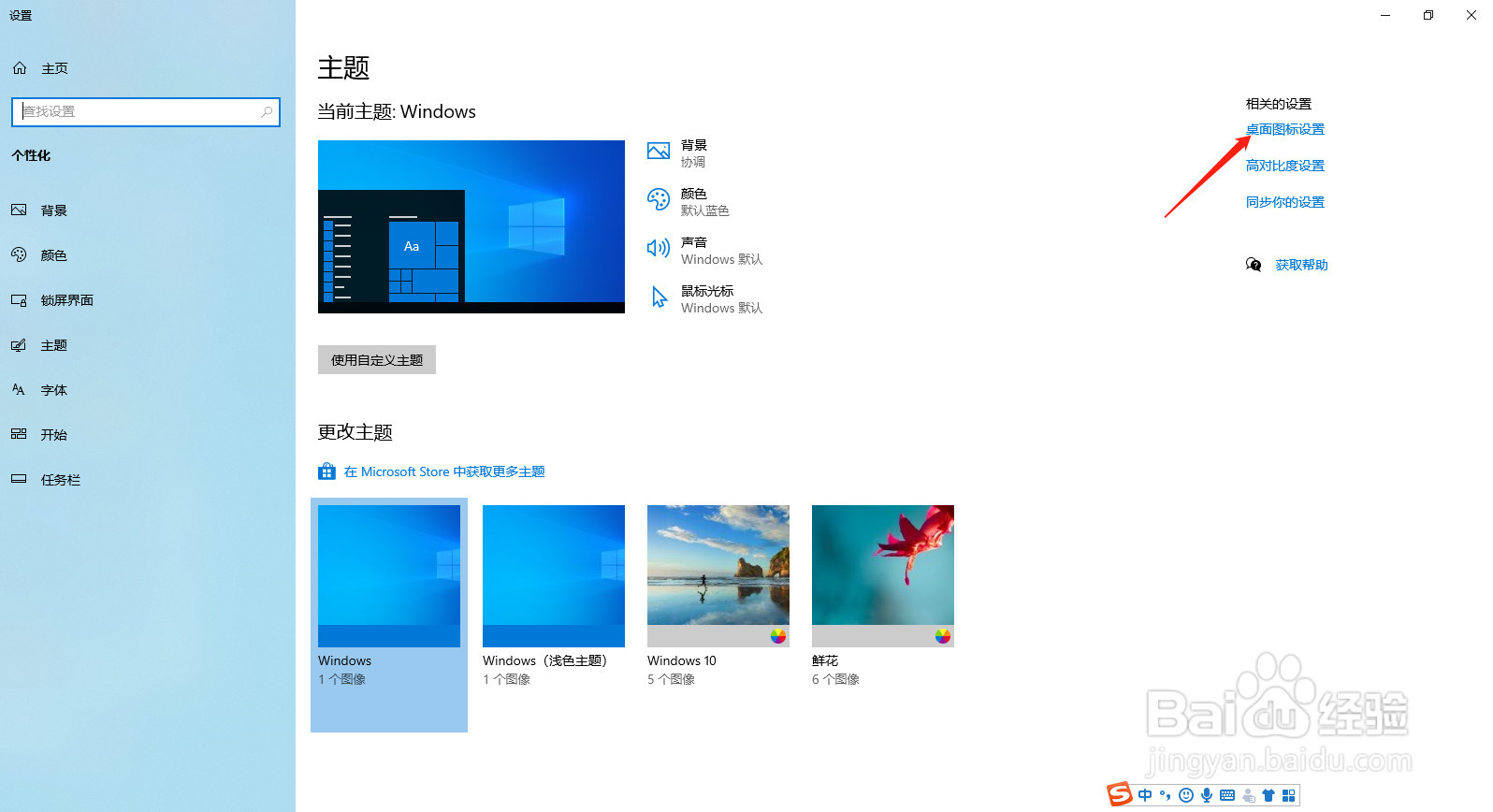The image size is (1493, 812).
Task: Open Sogou skin shirt icon
Action: (1268, 795)
